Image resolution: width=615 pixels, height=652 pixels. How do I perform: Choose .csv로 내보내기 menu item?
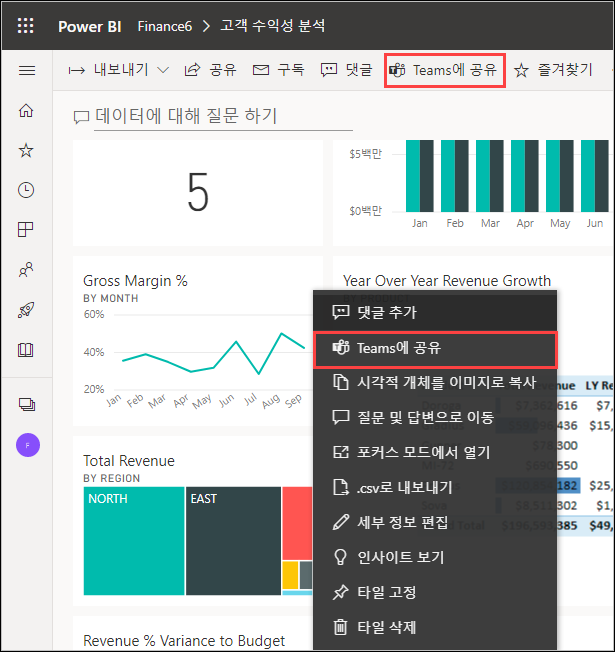click(x=435, y=487)
